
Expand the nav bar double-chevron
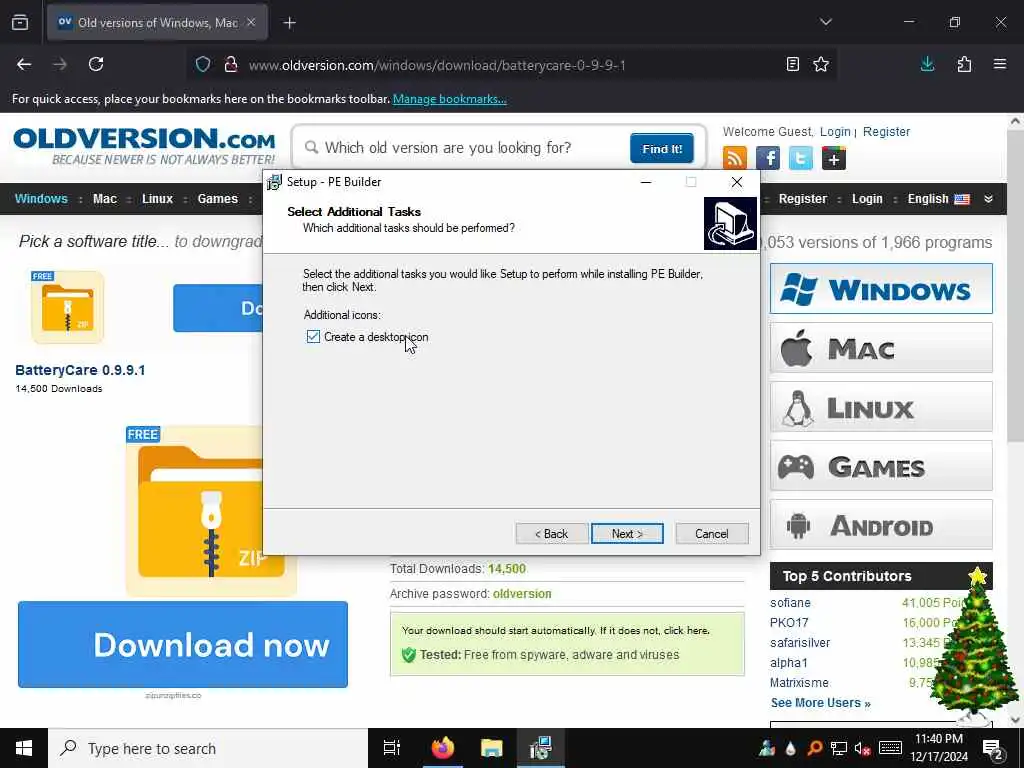988,199
